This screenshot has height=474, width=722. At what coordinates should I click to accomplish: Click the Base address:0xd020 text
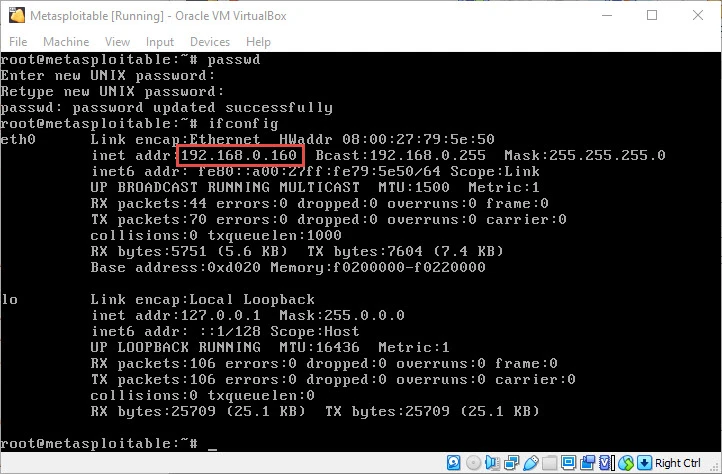175,267
